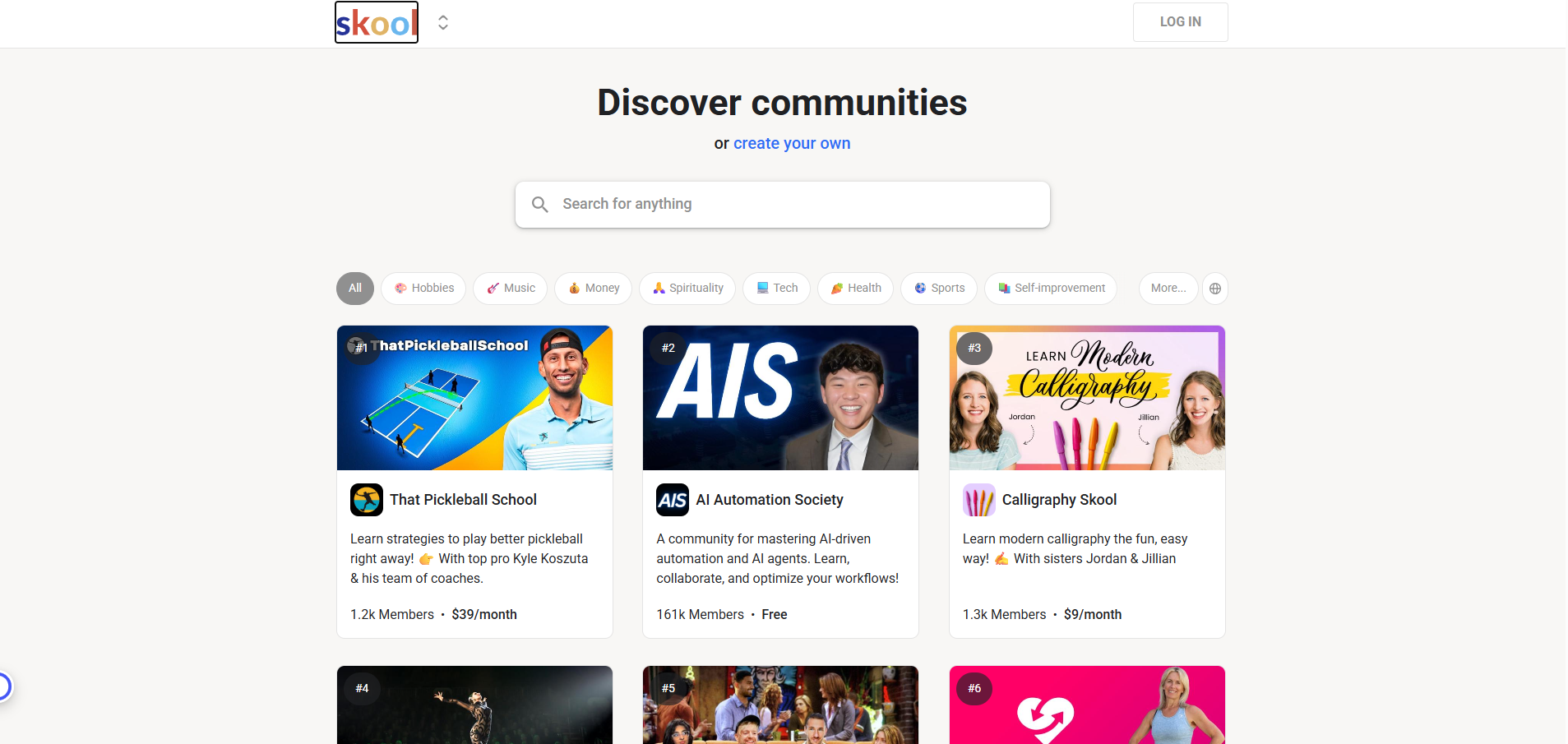Screen dimensions: 1568x744
Task: Filter by Tech category
Action: coord(777,289)
